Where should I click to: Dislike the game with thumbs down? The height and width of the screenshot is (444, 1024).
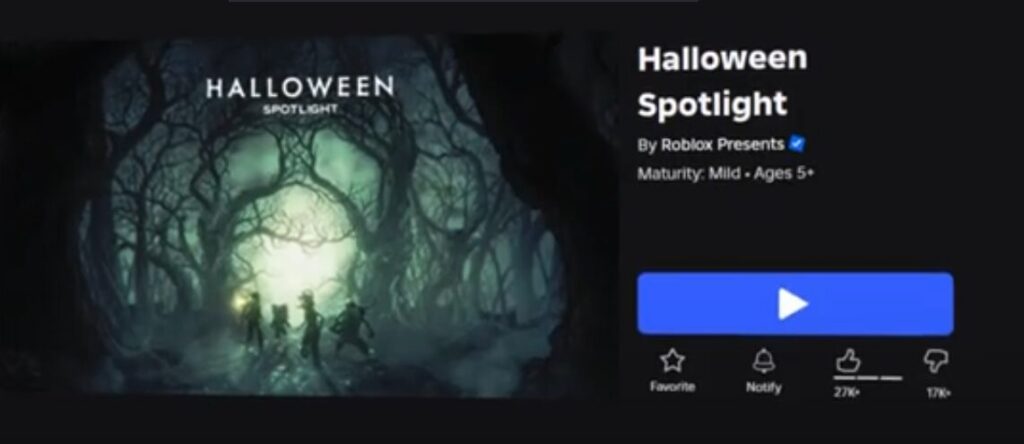pos(936,360)
